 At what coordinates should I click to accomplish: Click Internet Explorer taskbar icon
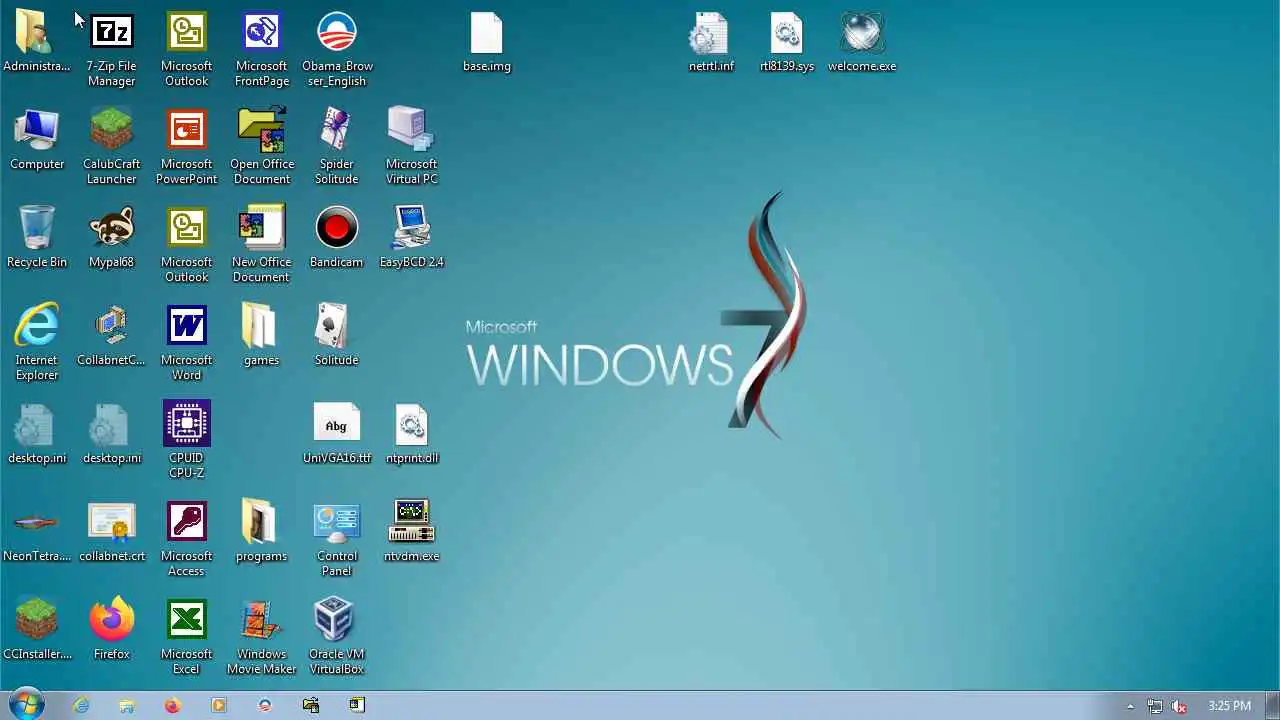[x=81, y=705]
